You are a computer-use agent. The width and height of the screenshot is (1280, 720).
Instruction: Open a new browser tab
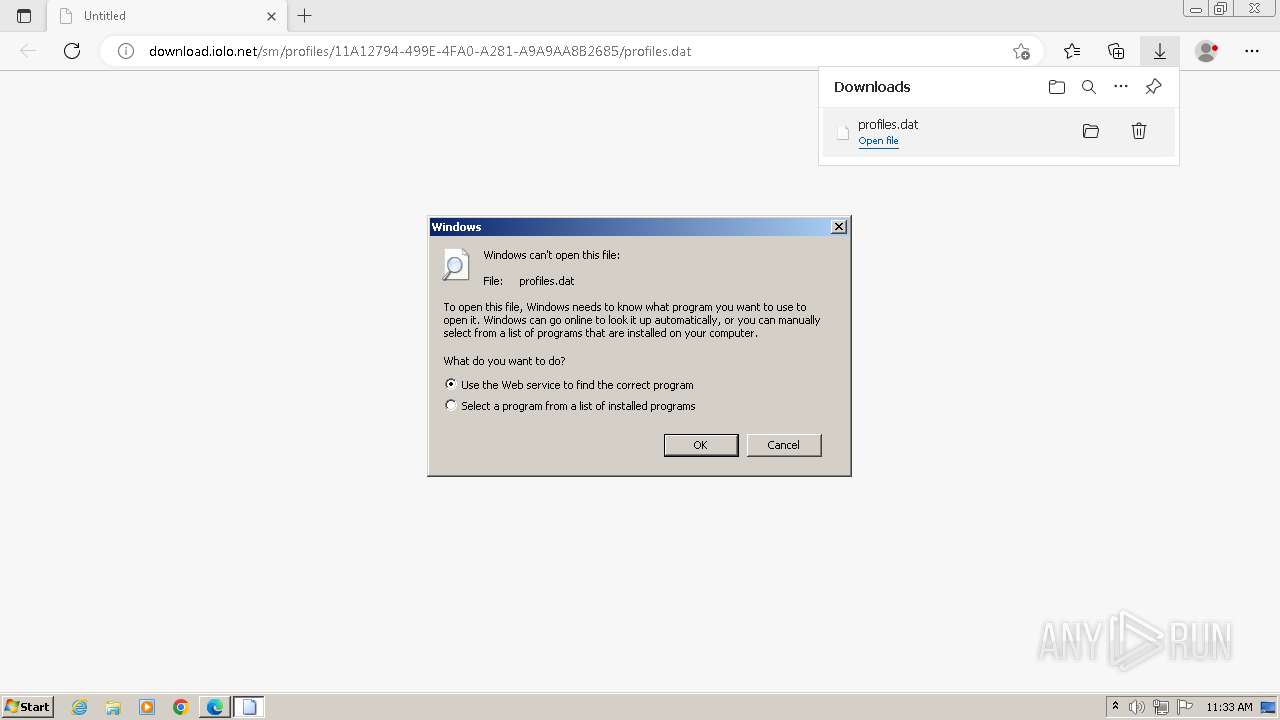tap(305, 16)
